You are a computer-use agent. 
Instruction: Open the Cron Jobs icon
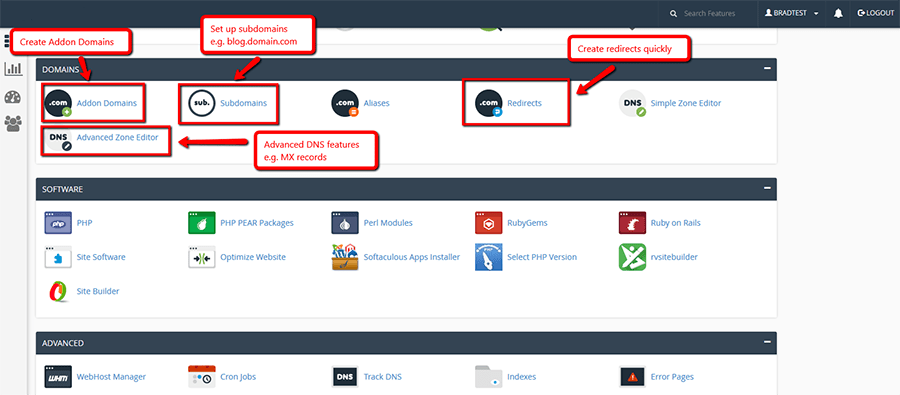click(201, 377)
